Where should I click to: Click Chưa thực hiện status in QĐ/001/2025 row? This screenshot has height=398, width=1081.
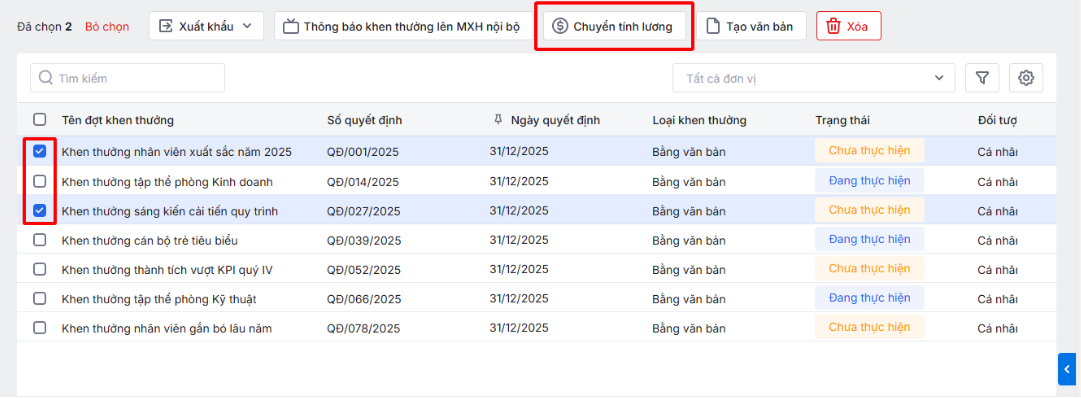869,150
